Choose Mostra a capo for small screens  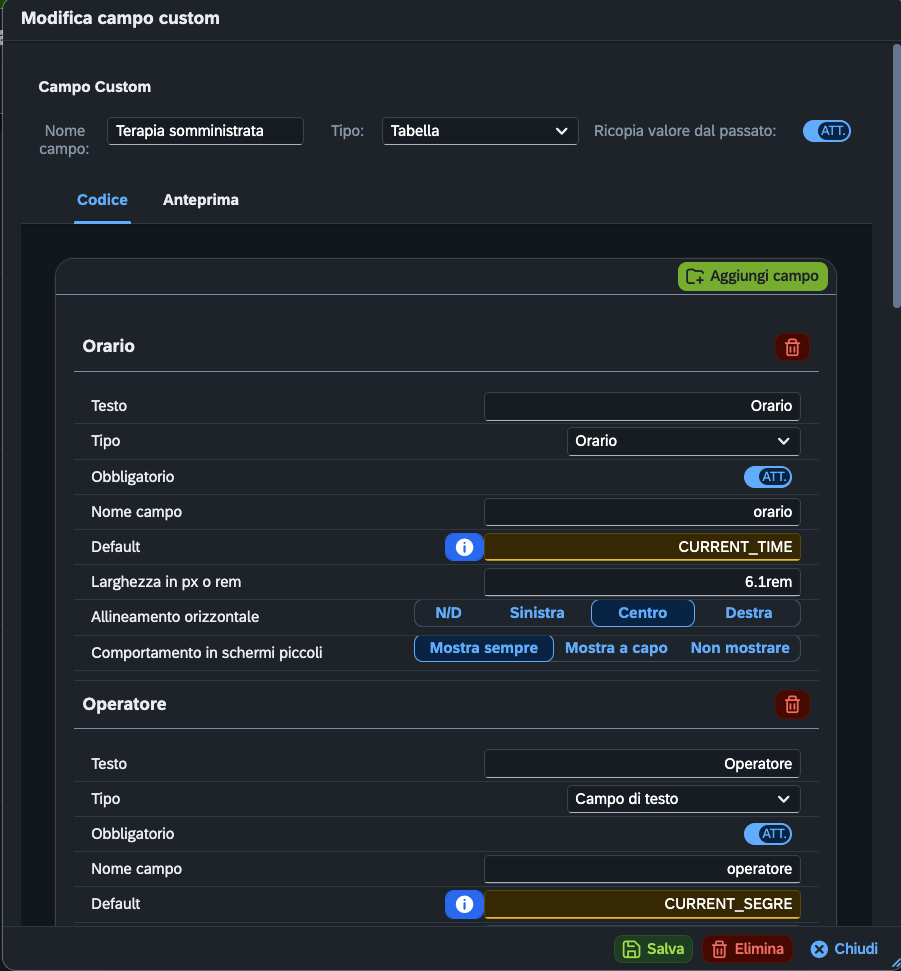pos(616,648)
